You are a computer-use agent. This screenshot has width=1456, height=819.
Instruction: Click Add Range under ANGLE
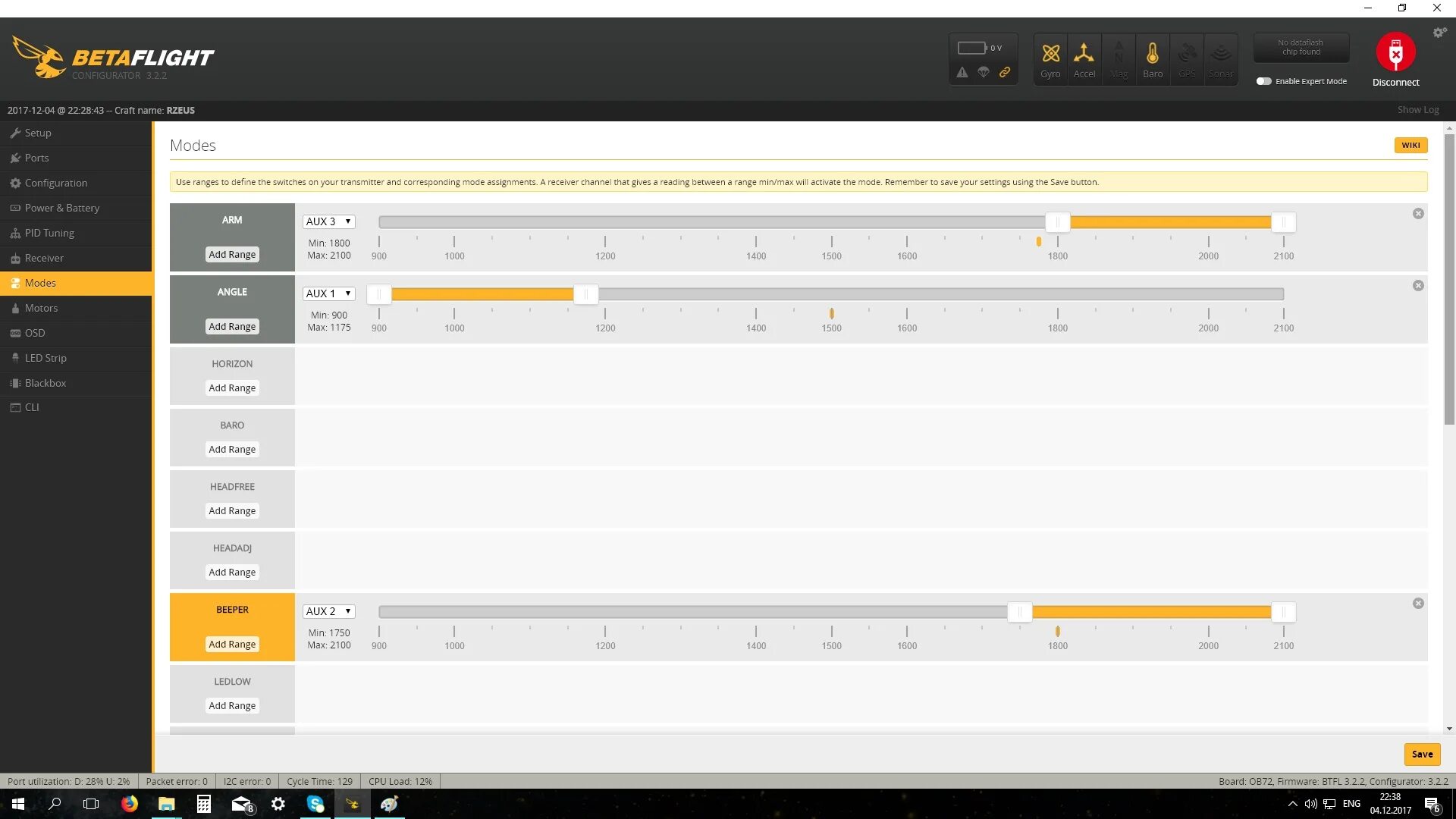(x=232, y=327)
